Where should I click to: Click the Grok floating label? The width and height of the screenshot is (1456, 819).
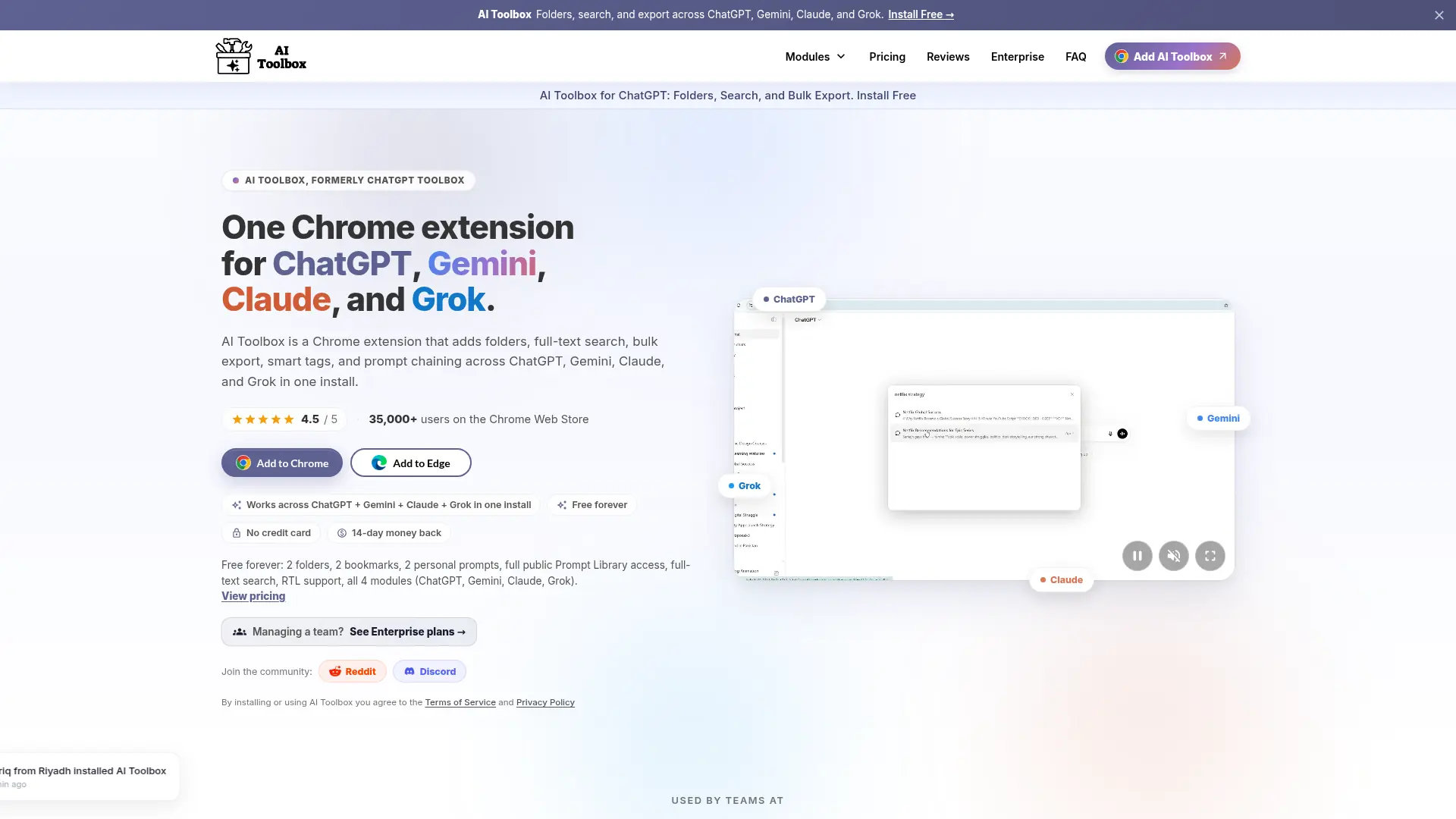click(744, 485)
